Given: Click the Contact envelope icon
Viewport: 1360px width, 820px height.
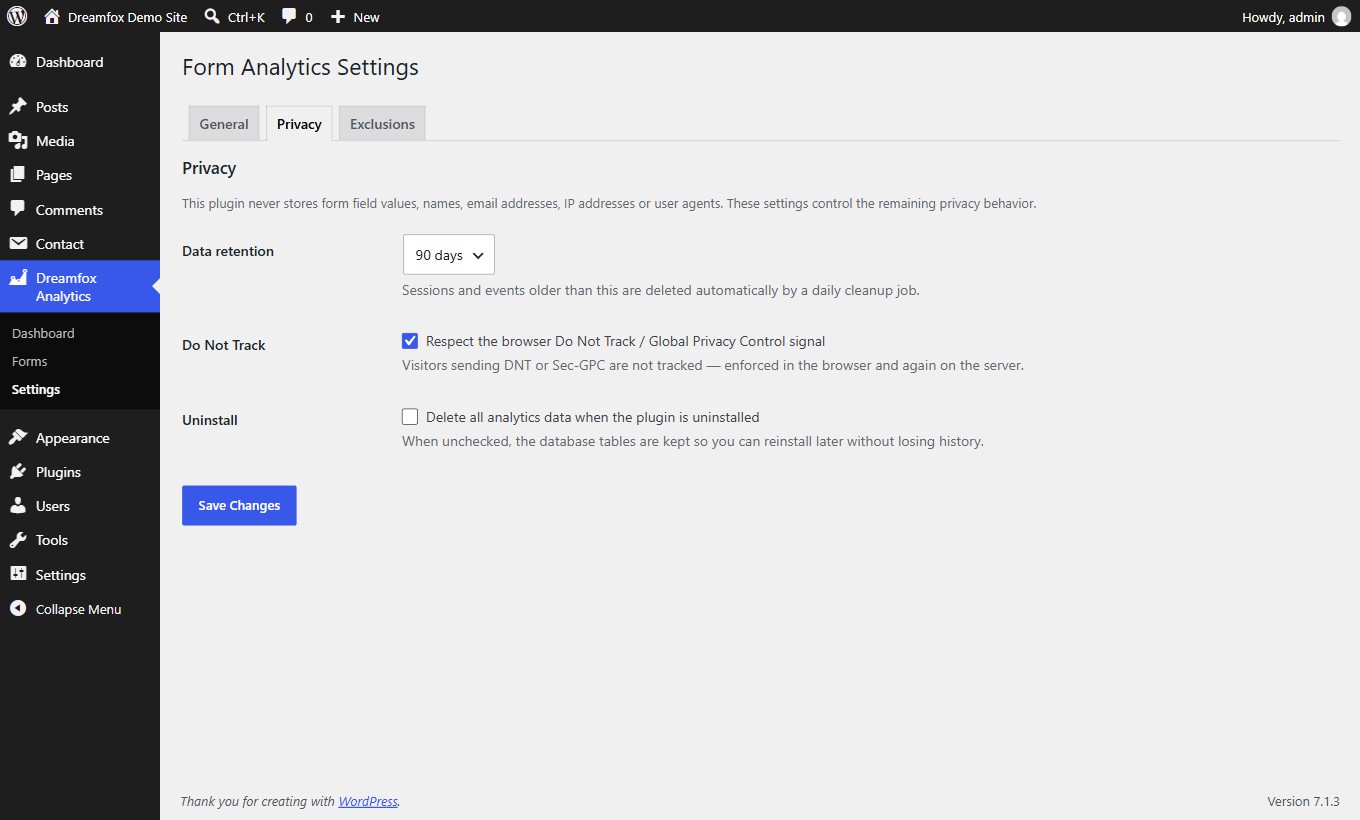Looking at the screenshot, I should [18, 244].
